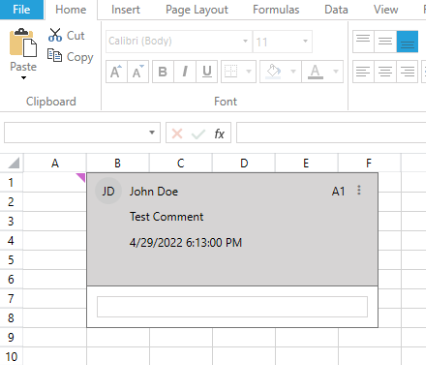This screenshot has height=365, width=426.
Task: Open the borders dropdown arrow
Action: point(248,71)
